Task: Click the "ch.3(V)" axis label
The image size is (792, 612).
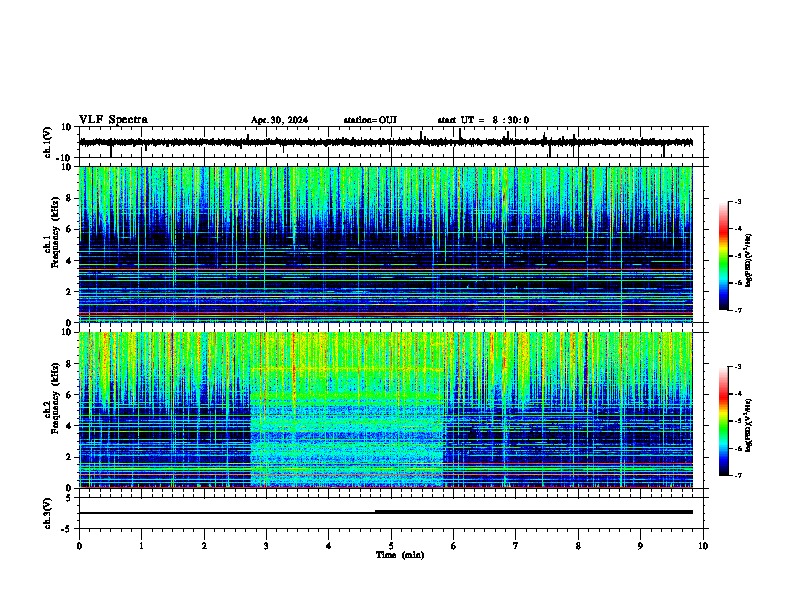Action: (48, 513)
